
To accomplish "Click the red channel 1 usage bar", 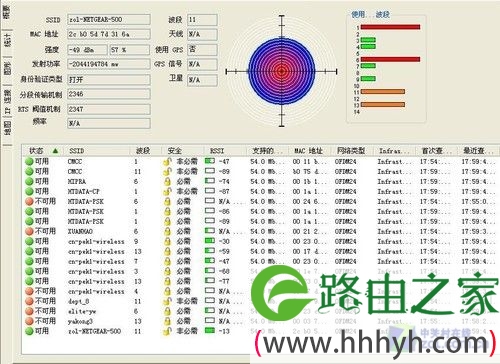I will coord(390,27).
